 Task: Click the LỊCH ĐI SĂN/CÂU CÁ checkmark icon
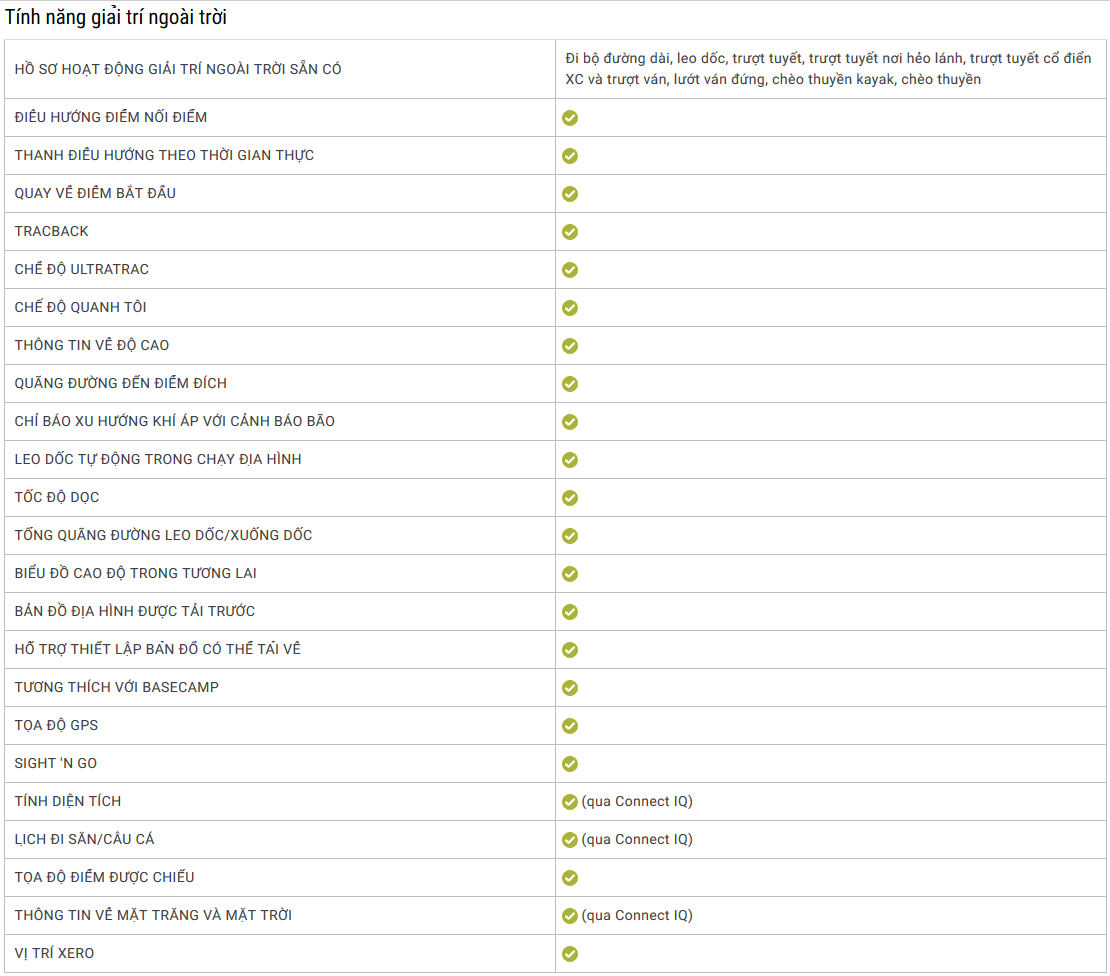tap(570, 840)
